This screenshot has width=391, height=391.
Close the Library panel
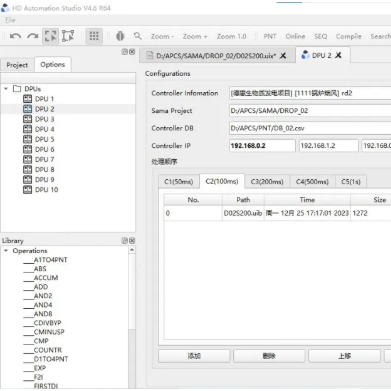pos(132,241)
